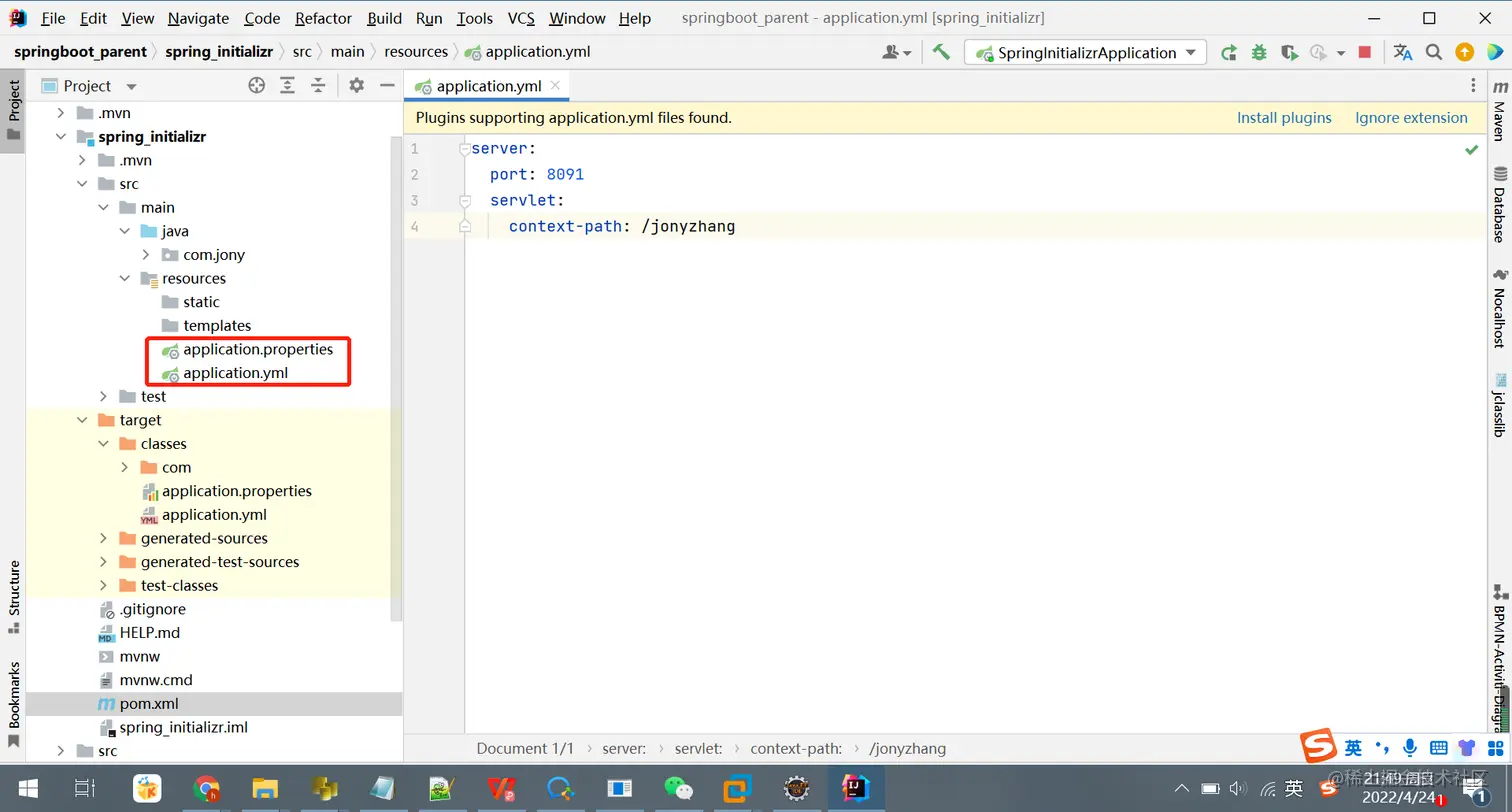The width and height of the screenshot is (1512, 812).
Task: Click springboot_parent breadcrumb in navigation bar
Action: click(80, 52)
